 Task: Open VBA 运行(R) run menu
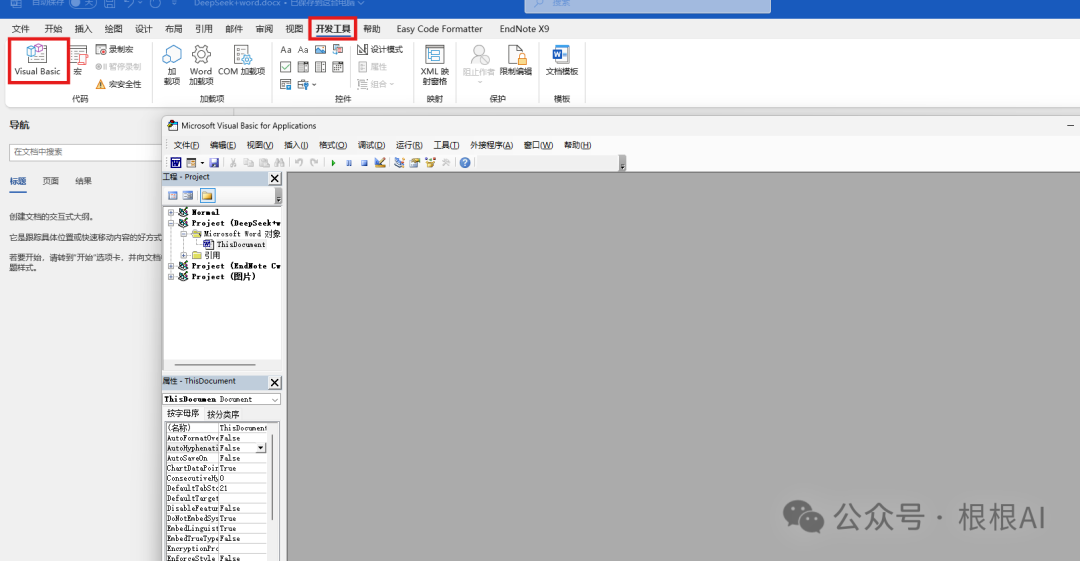coord(409,145)
